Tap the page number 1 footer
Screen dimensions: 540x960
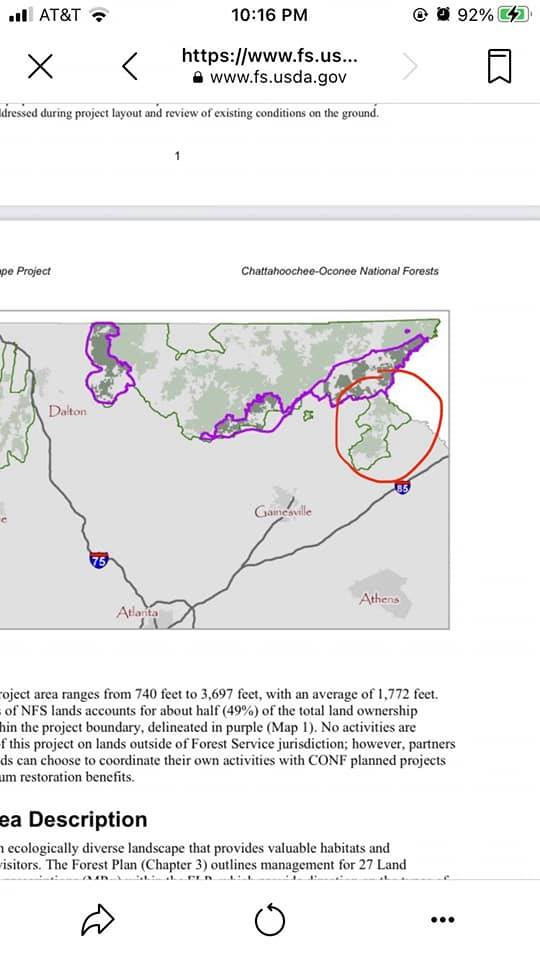[x=178, y=156]
